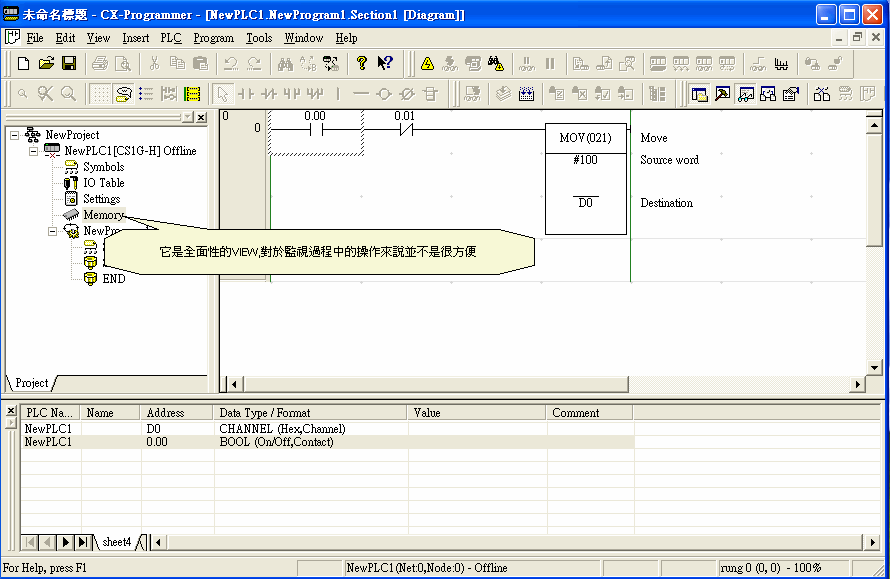Open the Insert menu
The width and height of the screenshot is (890, 579).
136,38
